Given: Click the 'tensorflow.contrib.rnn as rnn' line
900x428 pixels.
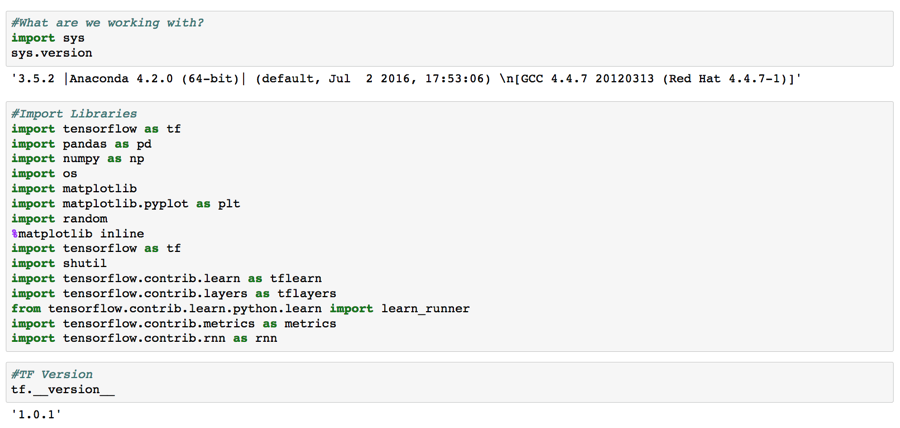Looking at the screenshot, I should tap(144, 338).
